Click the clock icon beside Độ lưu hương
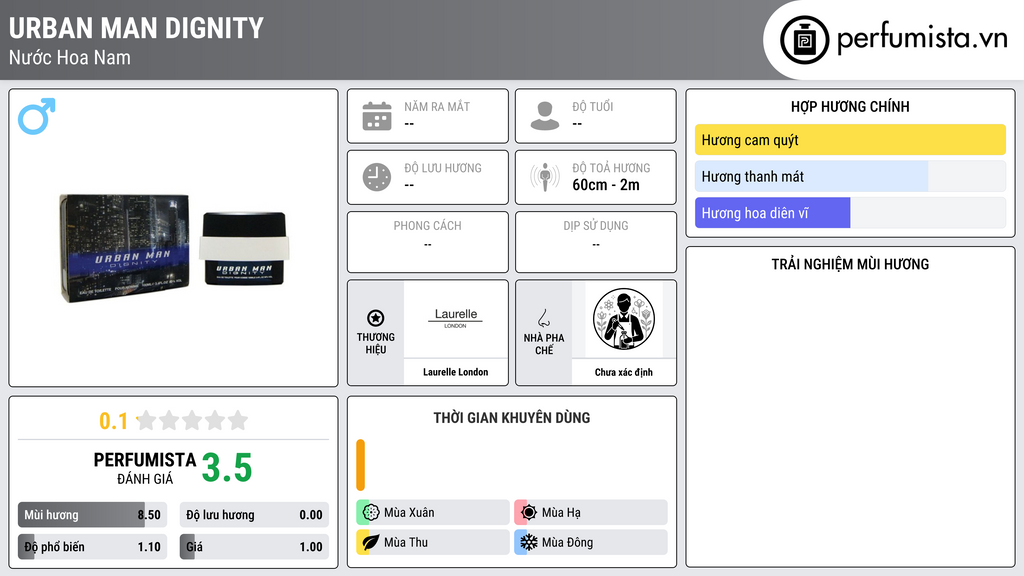Viewport: 1024px width, 576px height. (377, 177)
